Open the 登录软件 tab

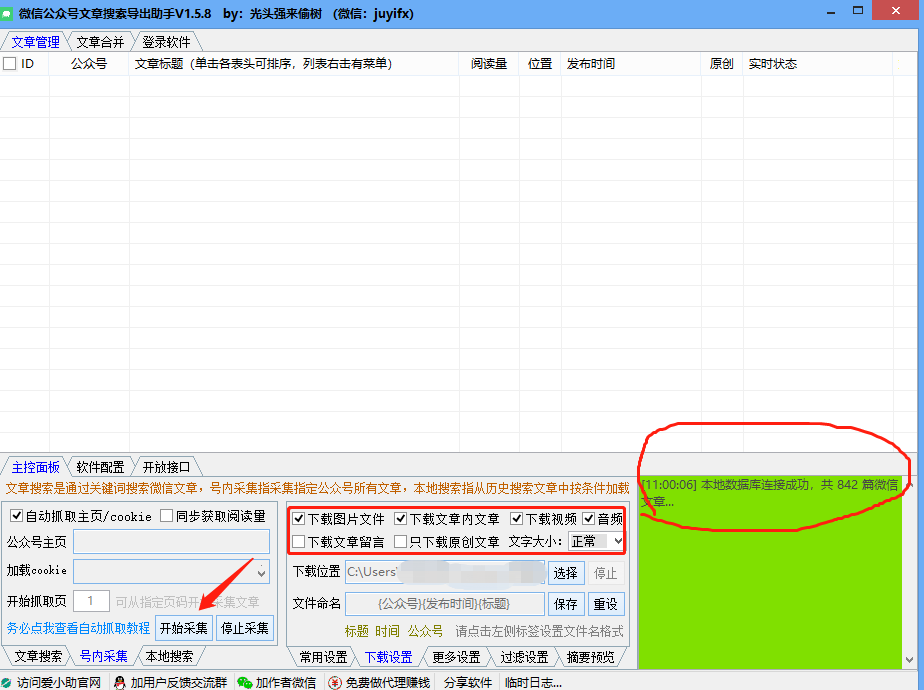[x=166, y=42]
